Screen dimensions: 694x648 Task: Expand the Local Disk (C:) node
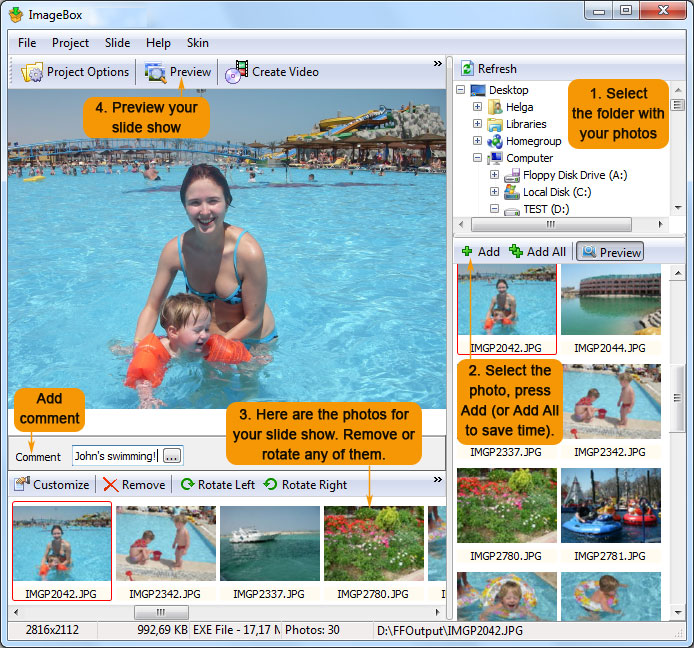coord(494,192)
